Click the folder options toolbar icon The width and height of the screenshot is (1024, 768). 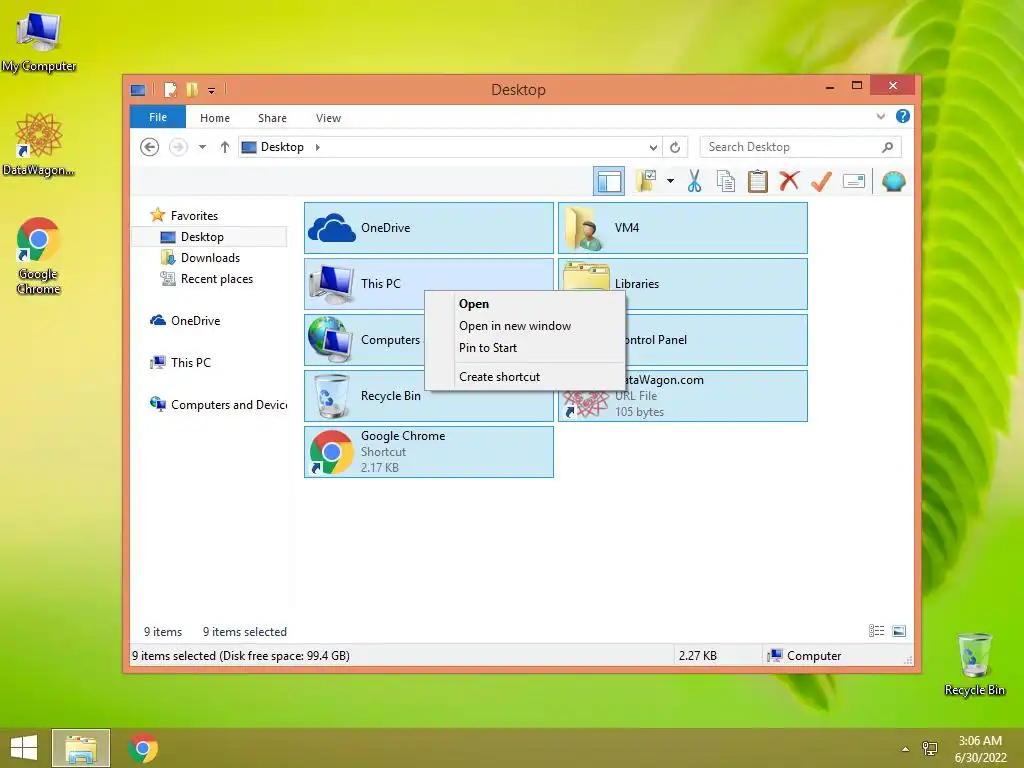coord(647,181)
